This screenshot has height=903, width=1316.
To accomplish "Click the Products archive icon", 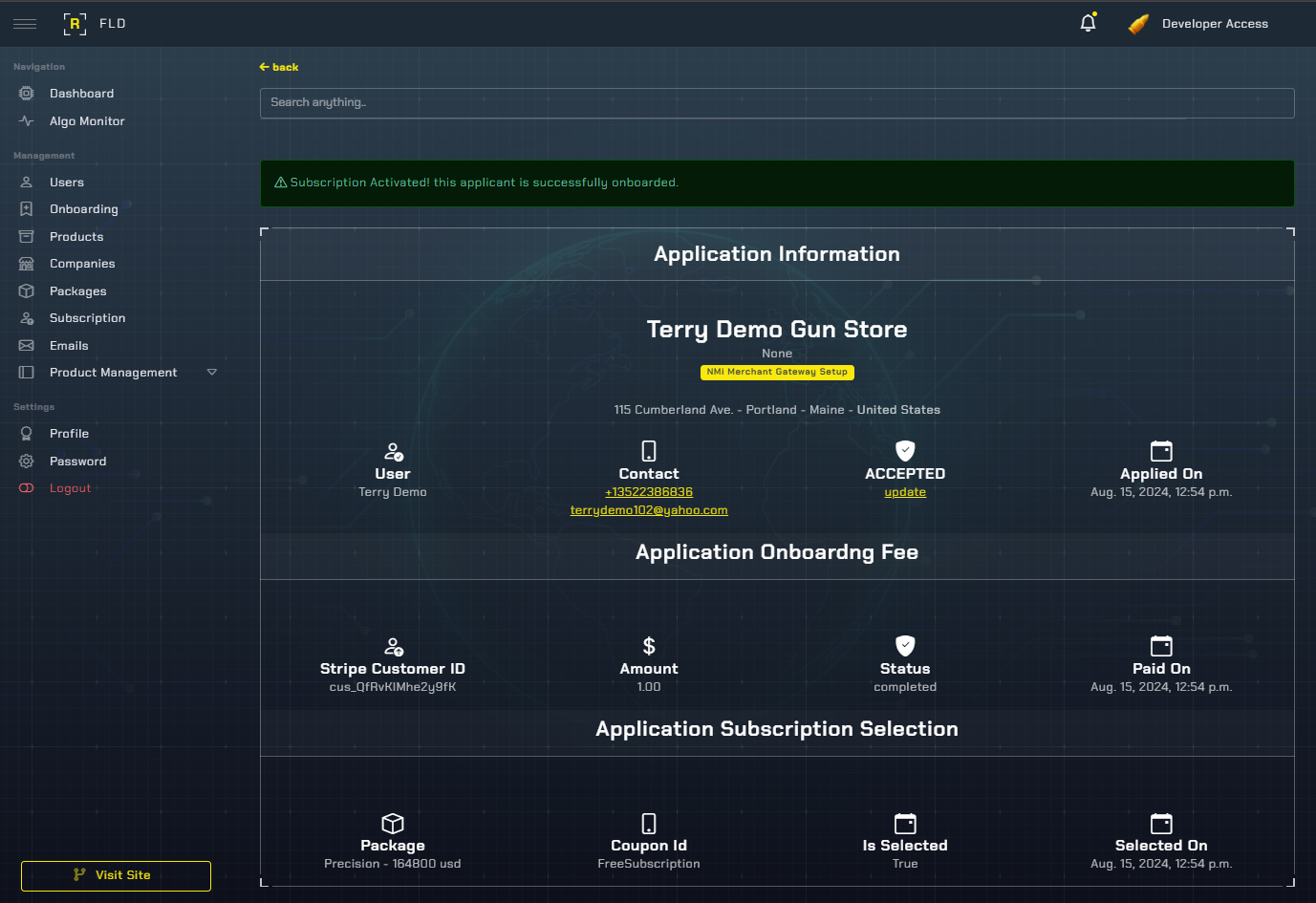I will point(27,237).
